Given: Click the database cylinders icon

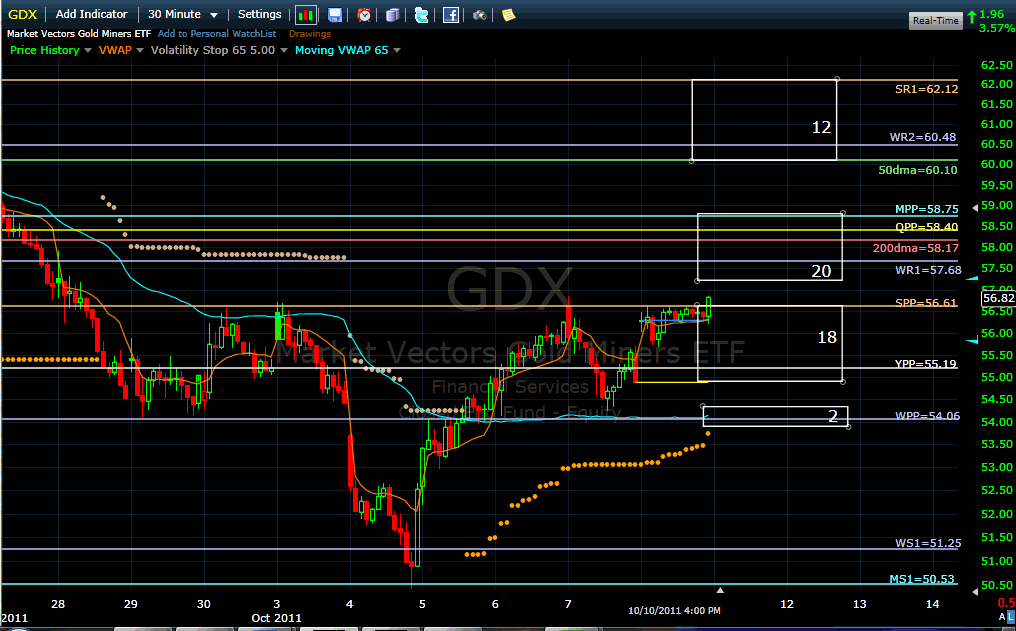Looking at the screenshot, I should click(393, 14).
